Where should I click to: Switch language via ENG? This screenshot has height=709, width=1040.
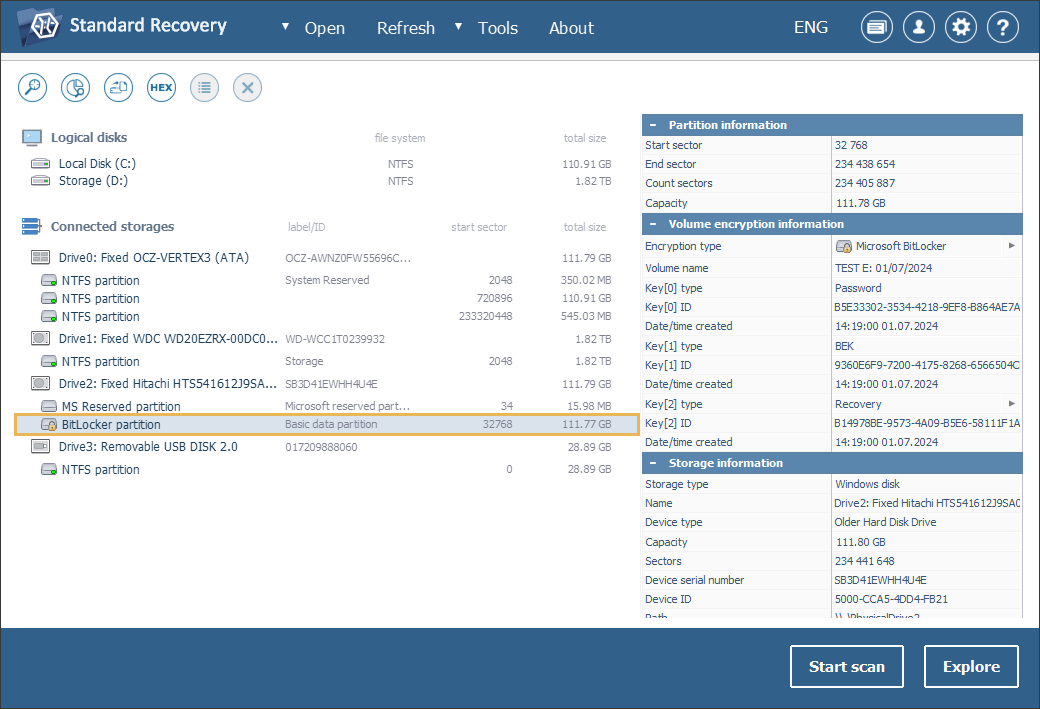coord(811,27)
